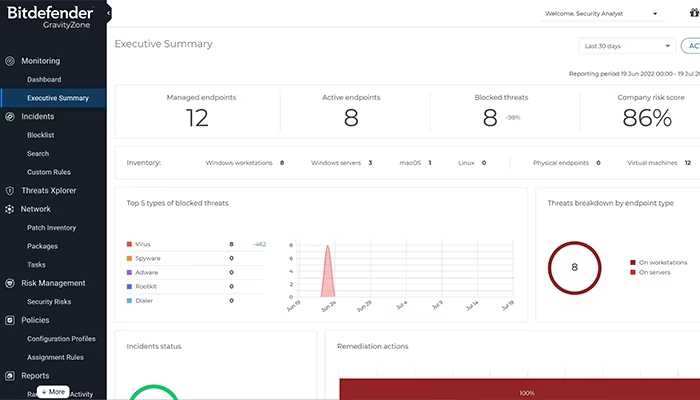The height and width of the screenshot is (400, 700).
Task: Click the Executive Summary page heading
Action: coord(164,44)
